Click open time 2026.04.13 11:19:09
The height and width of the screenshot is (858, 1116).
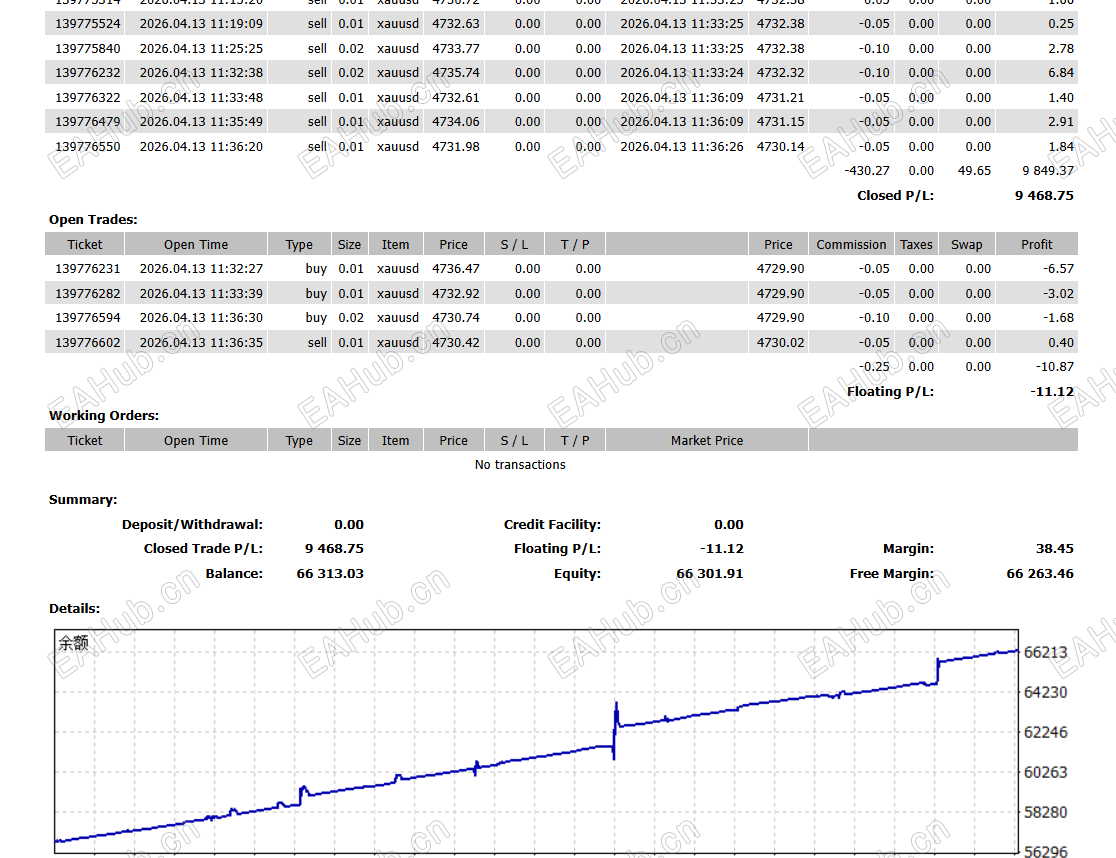201,24
